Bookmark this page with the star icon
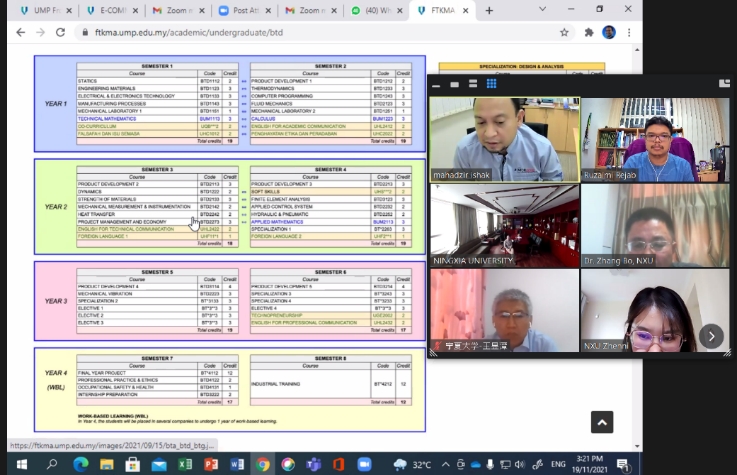Screen dimensions: 737x475 pos(564,32)
